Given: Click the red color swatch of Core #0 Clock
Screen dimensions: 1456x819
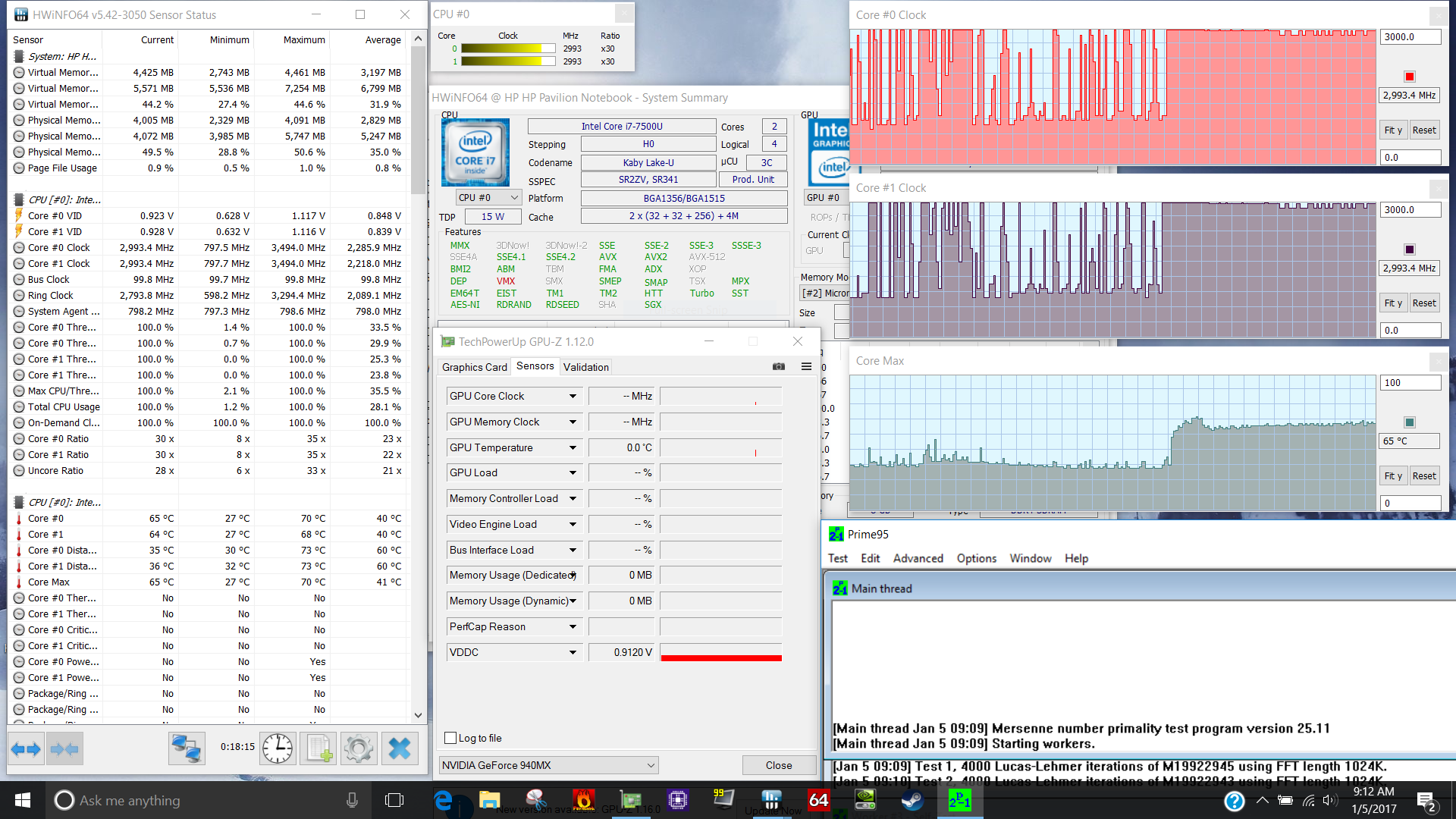Looking at the screenshot, I should (1410, 77).
